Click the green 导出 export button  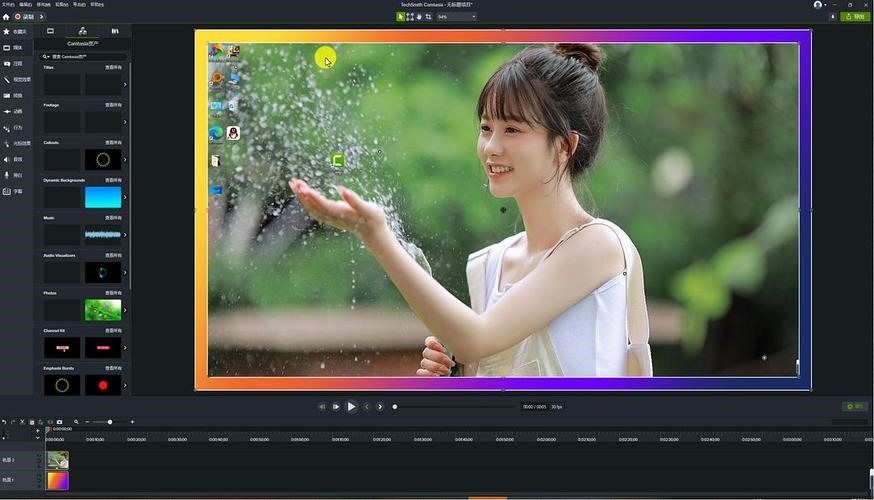click(x=856, y=17)
